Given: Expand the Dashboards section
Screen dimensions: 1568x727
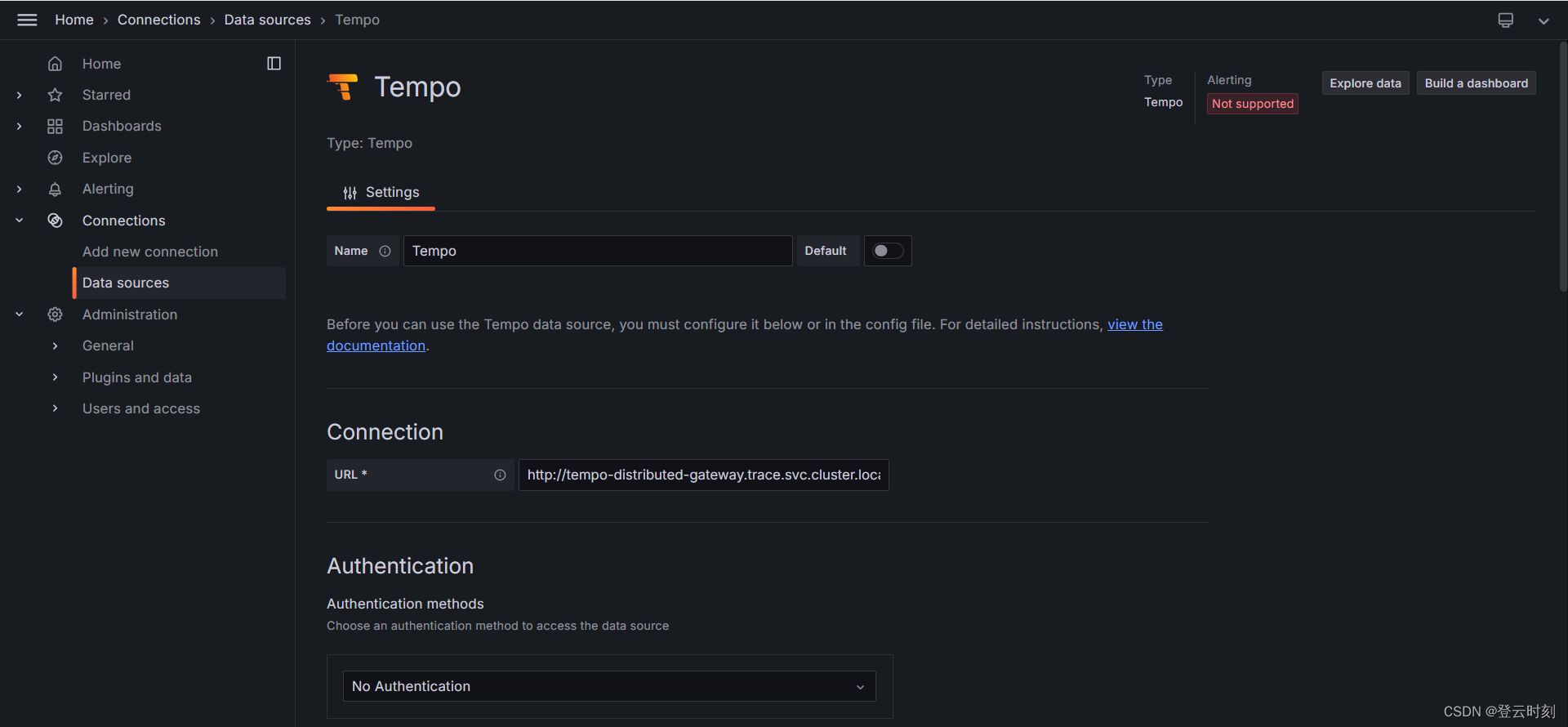Looking at the screenshot, I should tap(19, 126).
